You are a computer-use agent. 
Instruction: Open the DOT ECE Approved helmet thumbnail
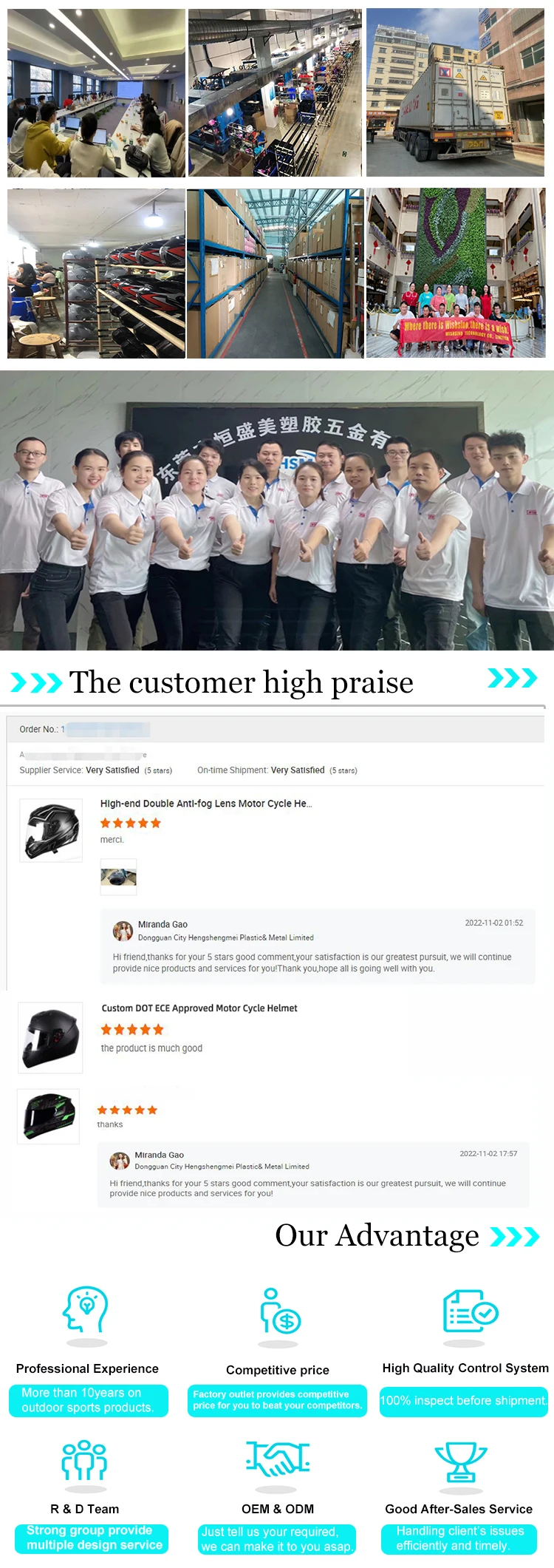click(x=50, y=1038)
